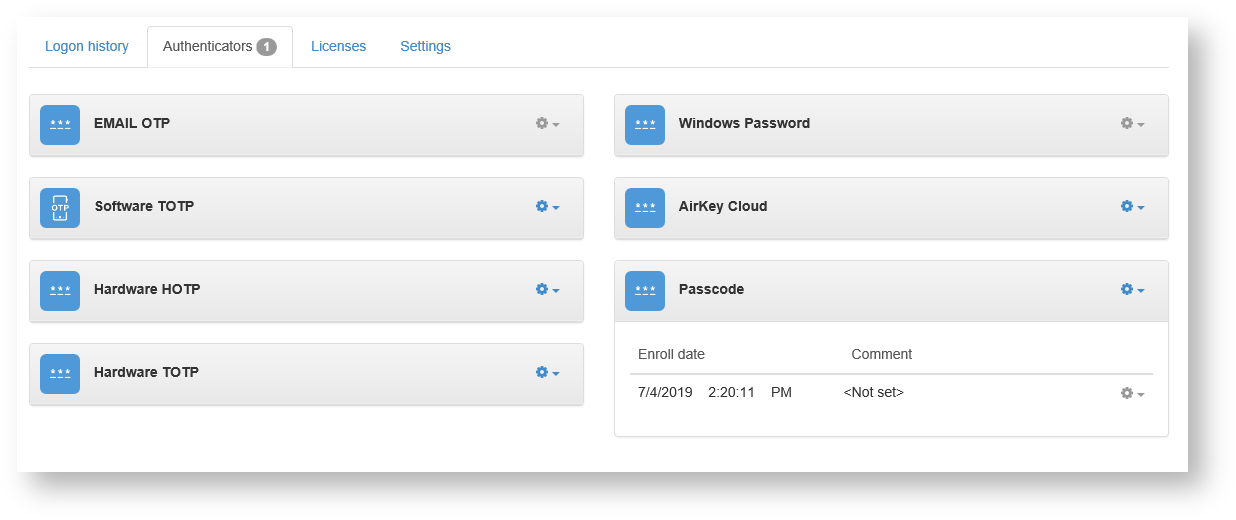Open the Settings tab
1236x520 pixels.
coord(425,47)
